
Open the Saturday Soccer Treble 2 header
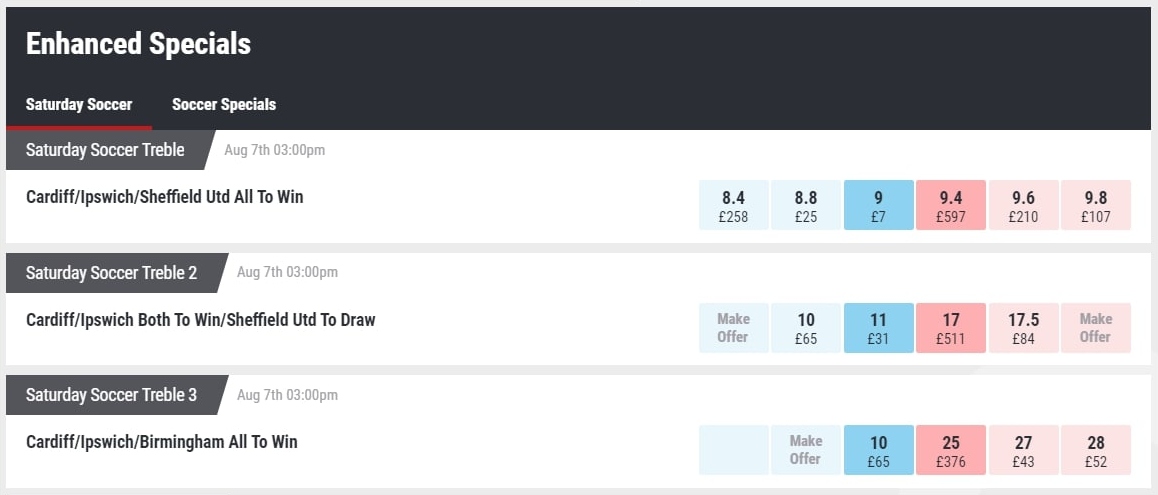click(x=112, y=273)
